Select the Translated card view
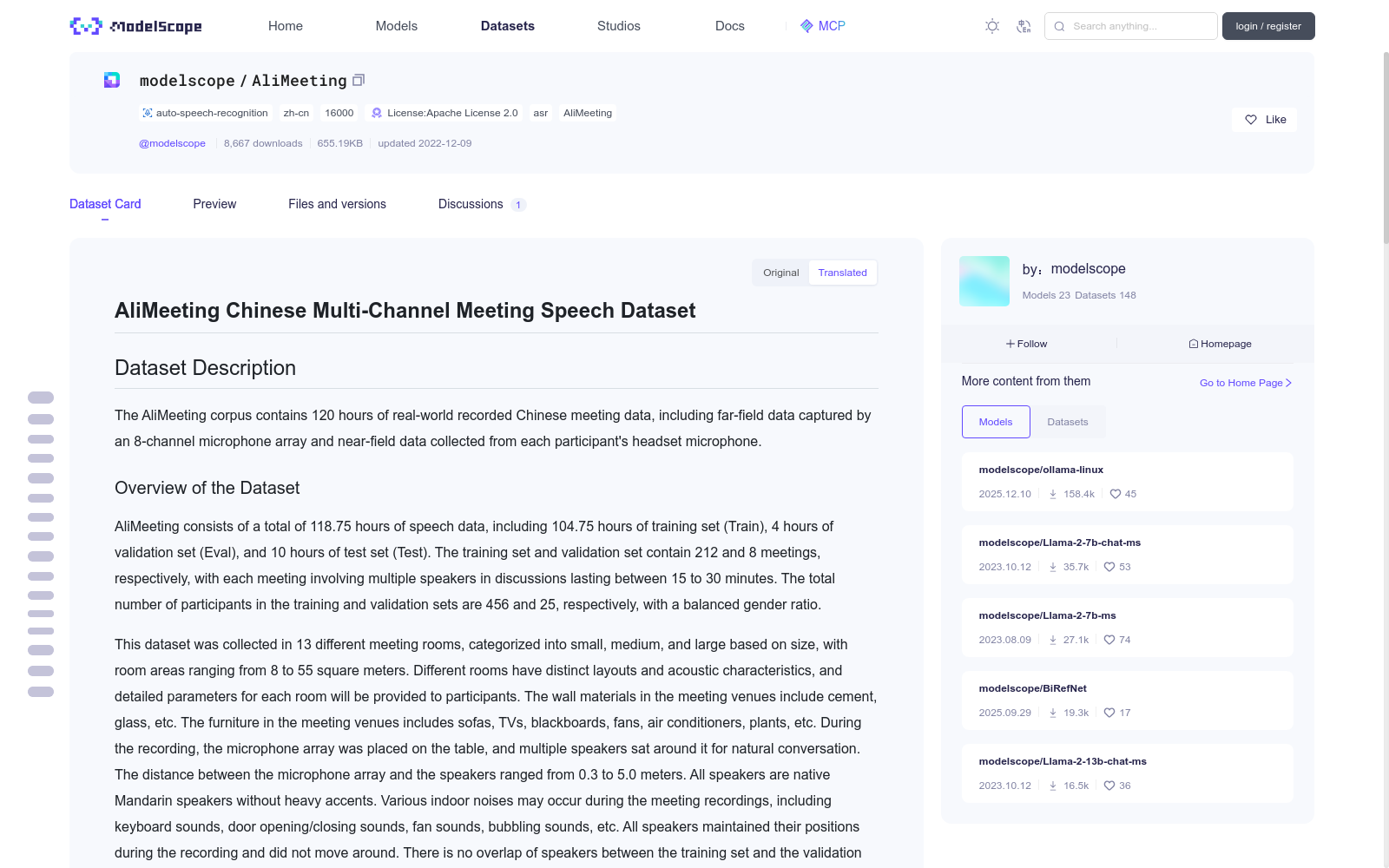Screen dimensions: 1389x868 tap(842, 273)
